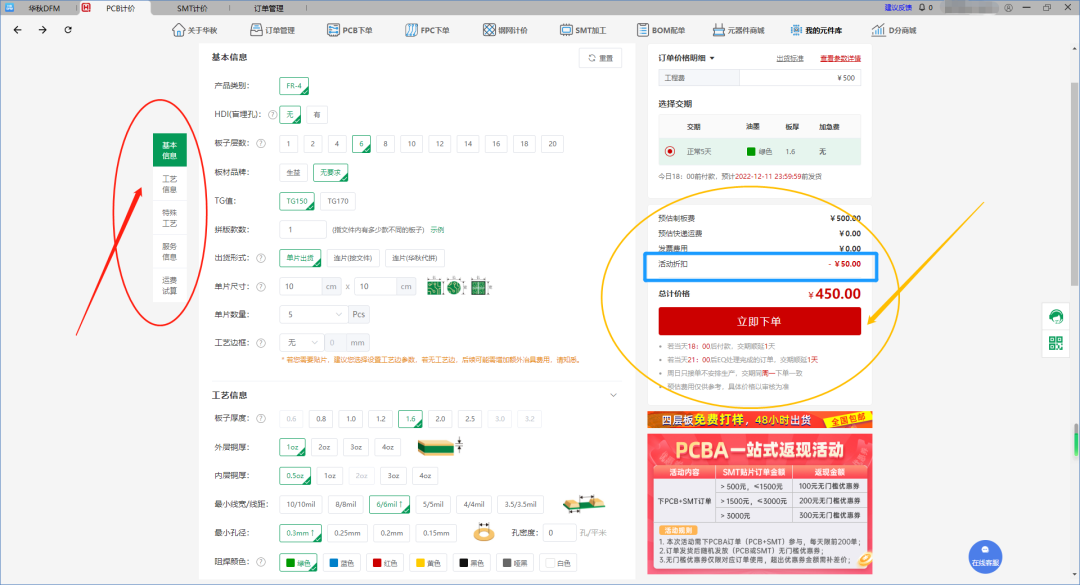Select the 正常5天 delivery radio button
Image resolution: width=1080 pixels, height=585 pixels.
(x=669, y=152)
